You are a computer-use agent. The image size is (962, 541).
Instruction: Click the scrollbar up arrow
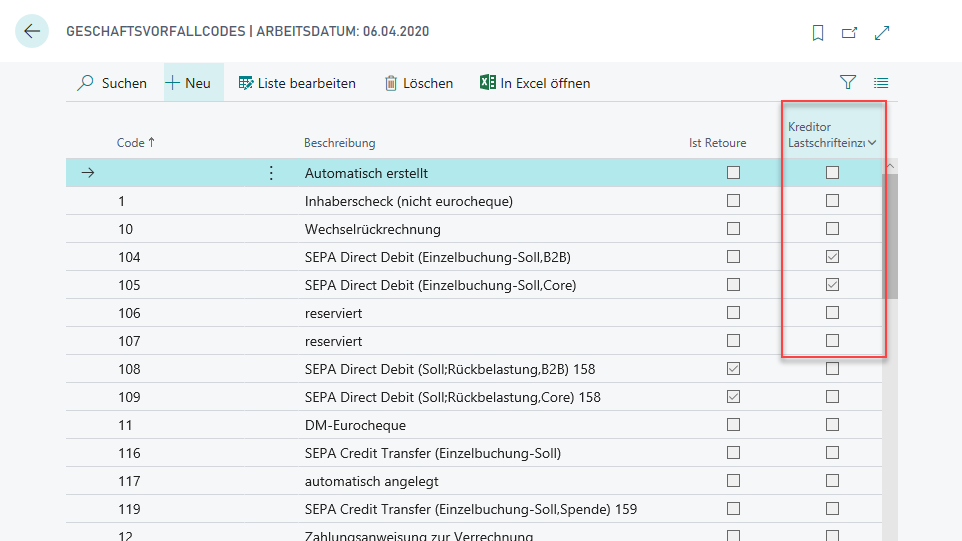point(890,166)
